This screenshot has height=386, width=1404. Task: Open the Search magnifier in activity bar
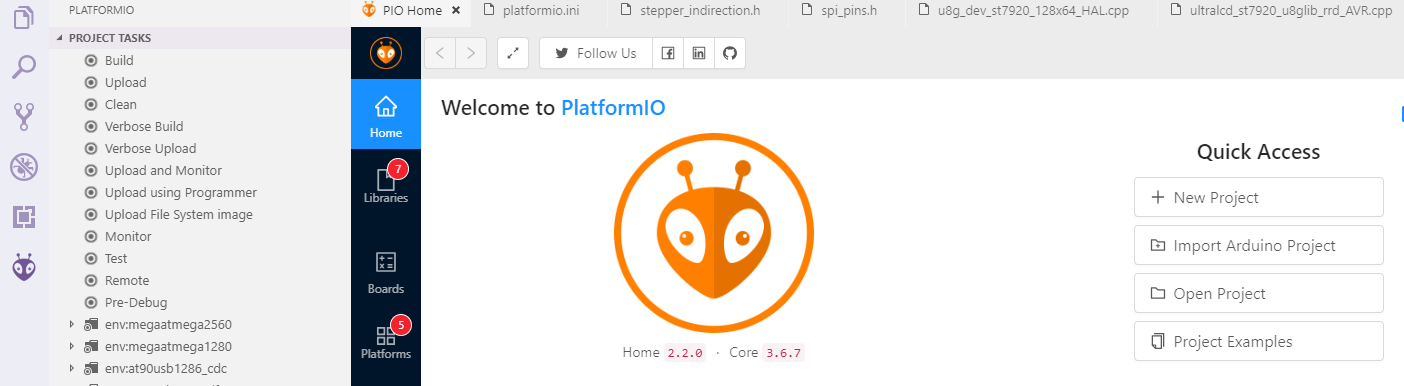[24, 67]
